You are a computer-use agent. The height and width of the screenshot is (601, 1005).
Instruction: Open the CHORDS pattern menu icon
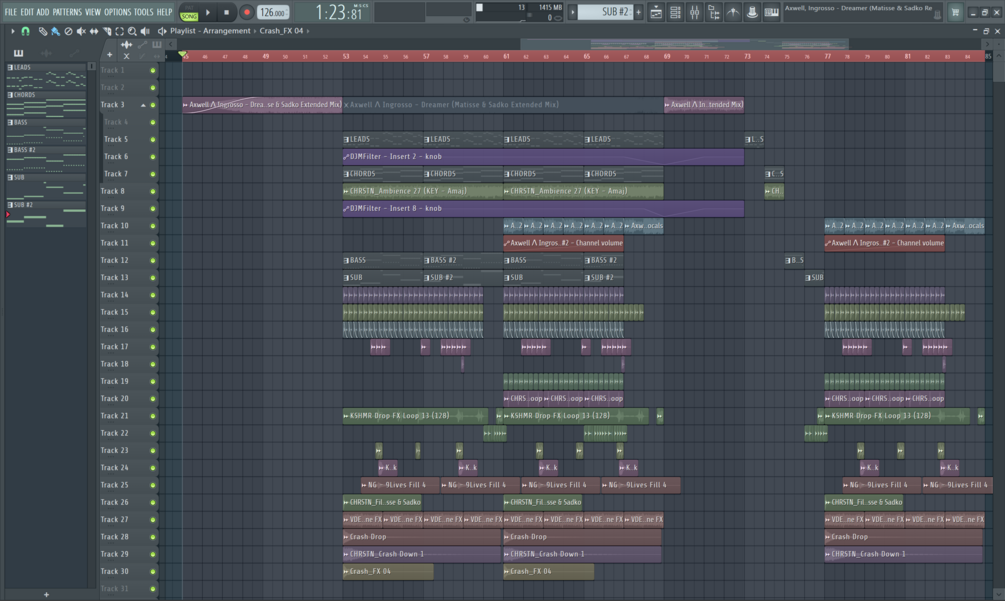coord(10,95)
